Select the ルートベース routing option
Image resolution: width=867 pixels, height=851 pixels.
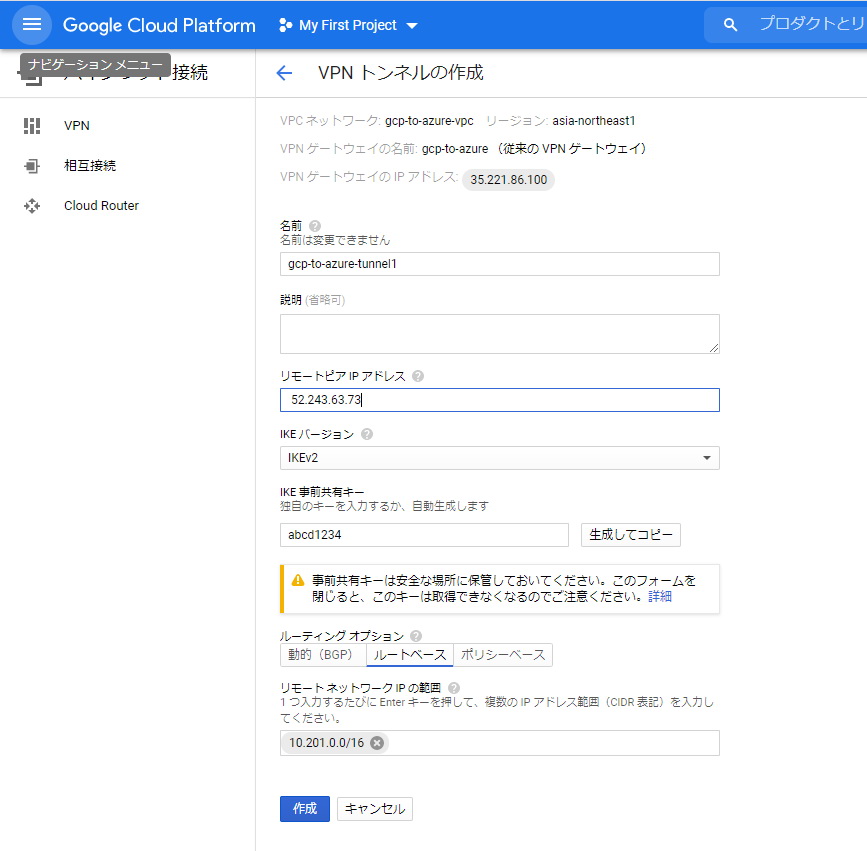[410, 655]
